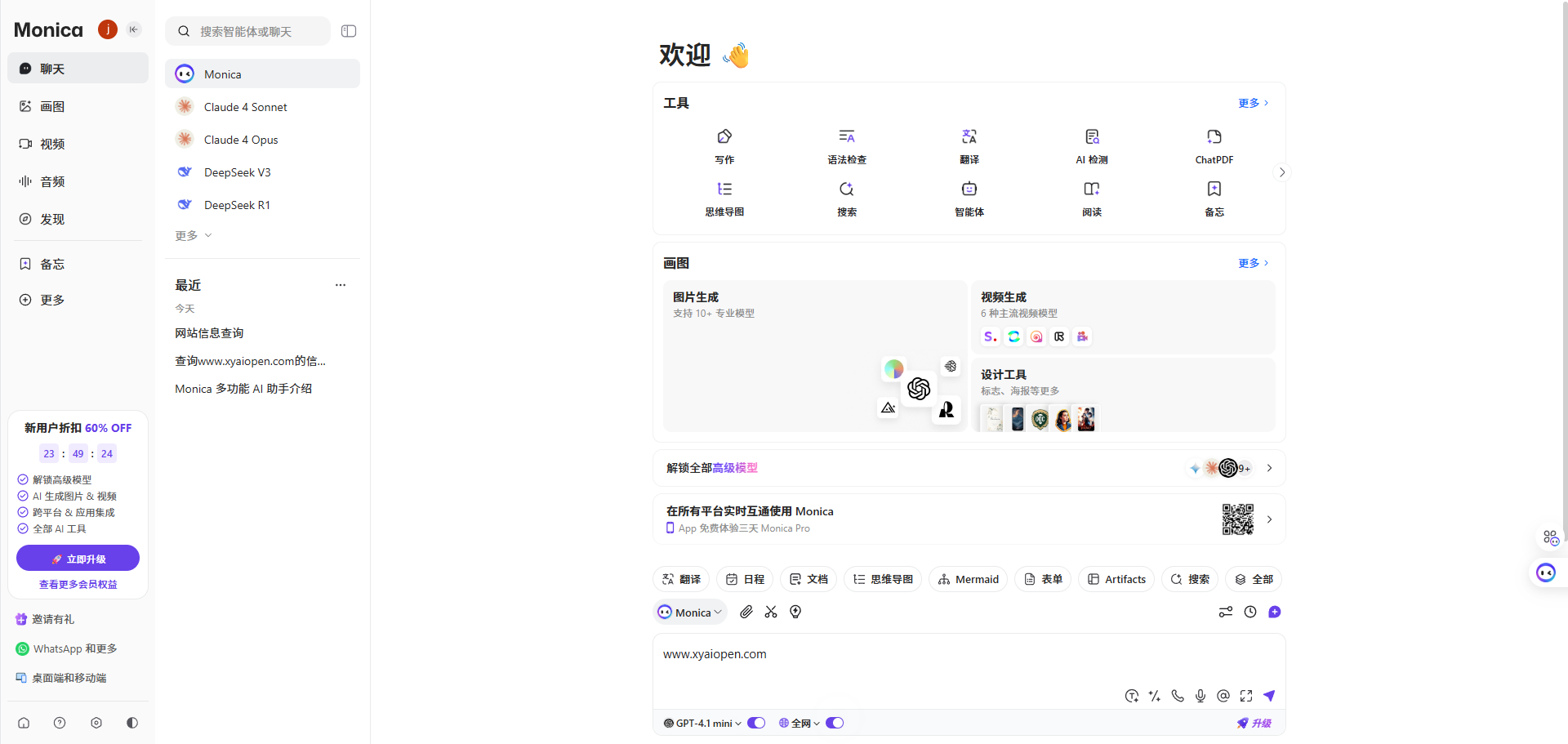Click the @ mention icon
The image size is (1568, 744).
[x=1223, y=696]
